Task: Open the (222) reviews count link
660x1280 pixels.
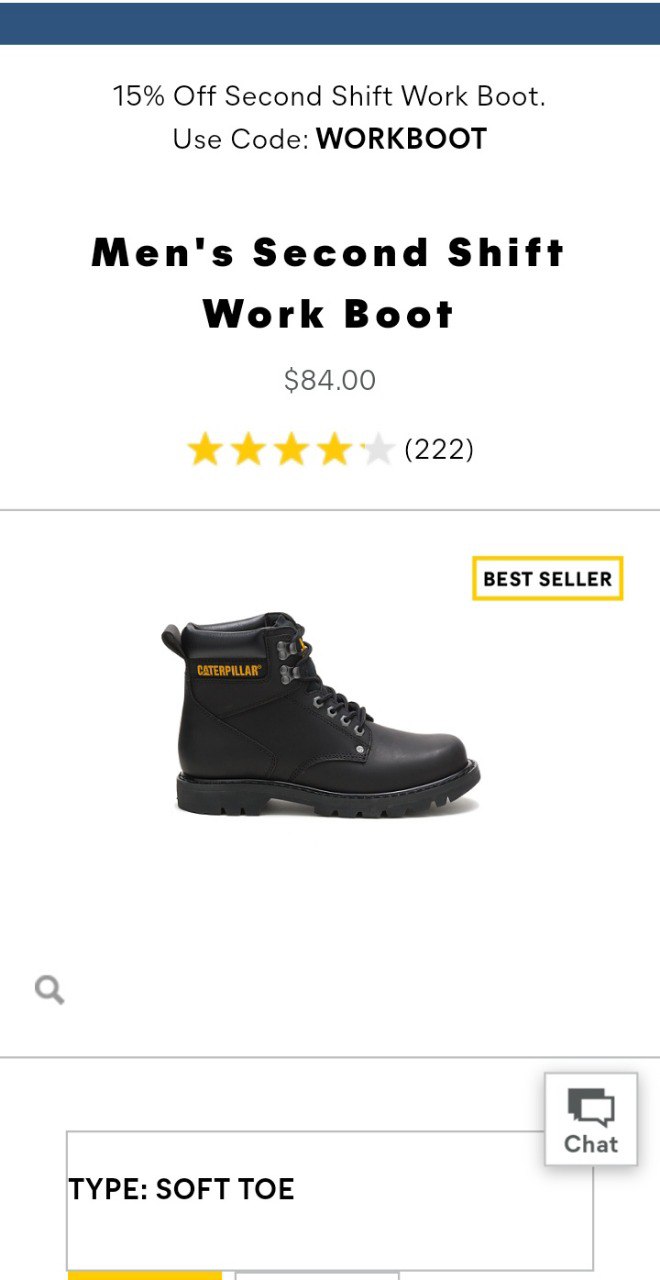Action: 439,450
